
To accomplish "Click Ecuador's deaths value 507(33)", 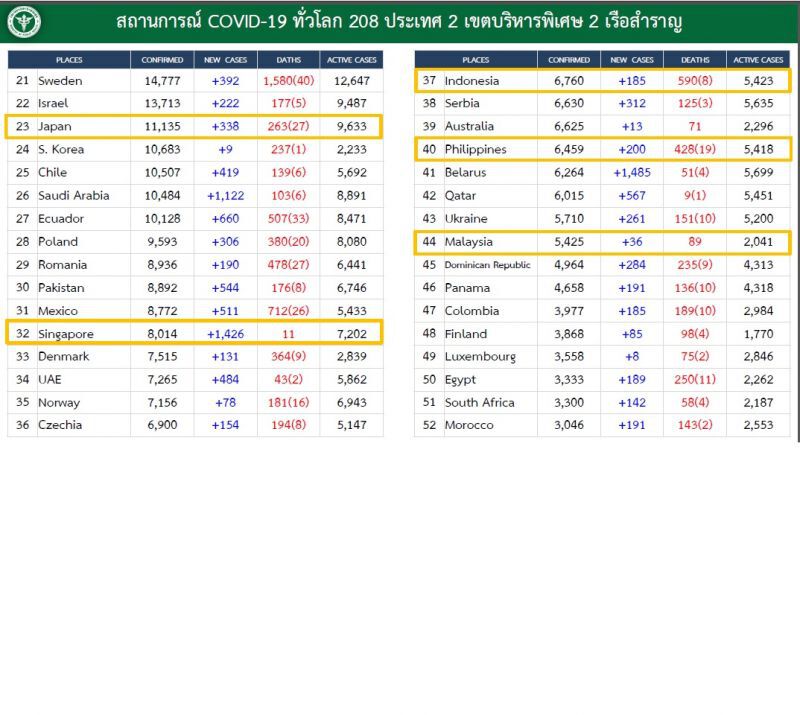I will pyautogui.click(x=288, y=218).
